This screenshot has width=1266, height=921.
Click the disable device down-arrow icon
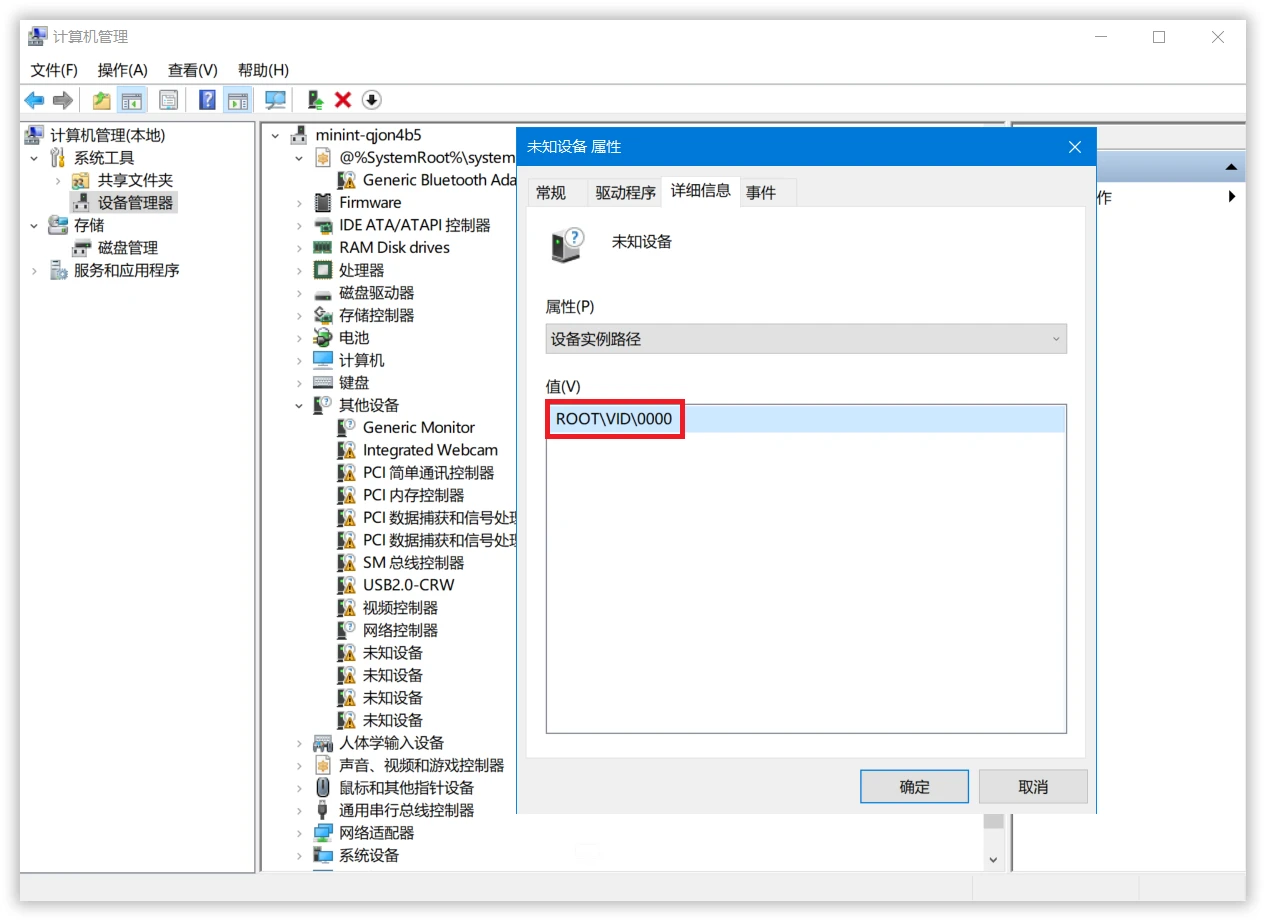pos(371,99)
